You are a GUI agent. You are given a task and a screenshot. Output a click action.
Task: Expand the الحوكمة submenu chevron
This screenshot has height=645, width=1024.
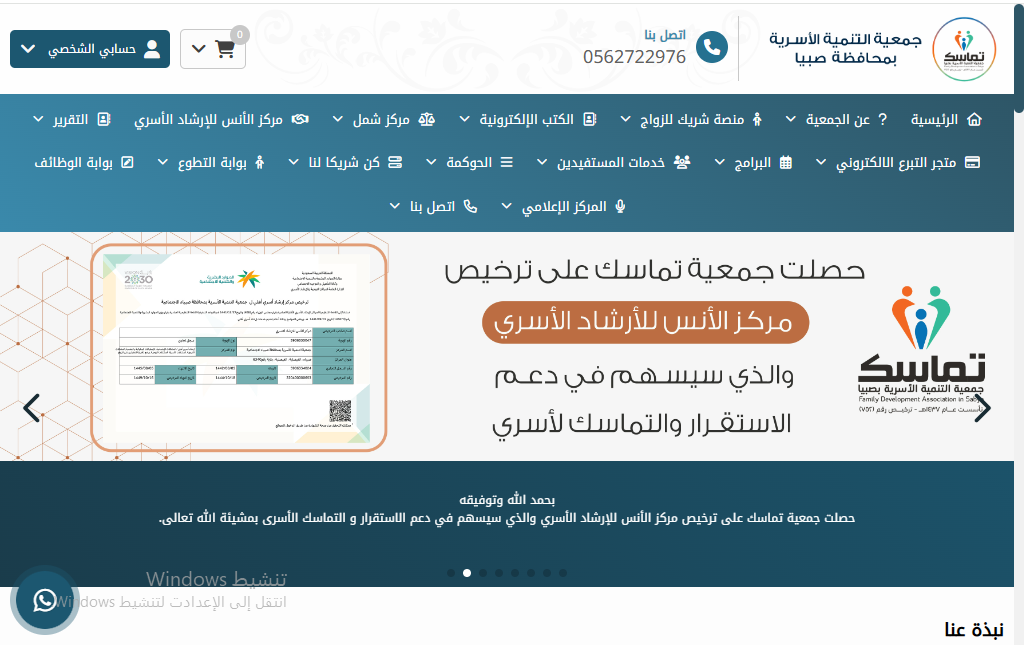coord(431,163)
